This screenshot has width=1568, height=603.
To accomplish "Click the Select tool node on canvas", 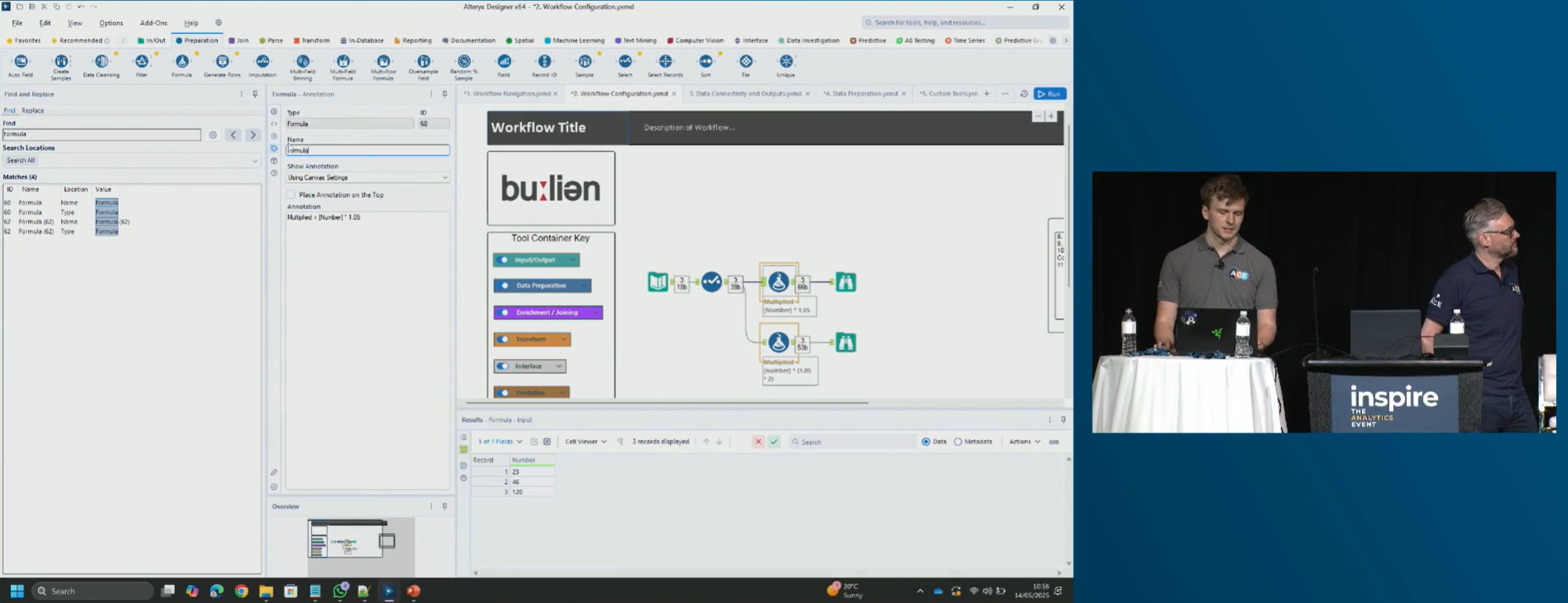I will click(x=711, y=282).
